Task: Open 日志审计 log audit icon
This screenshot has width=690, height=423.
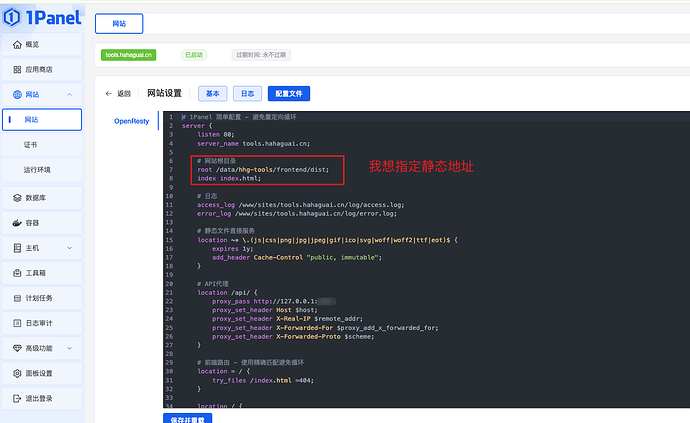Action: pyautogui.click(x=17, y=323)
